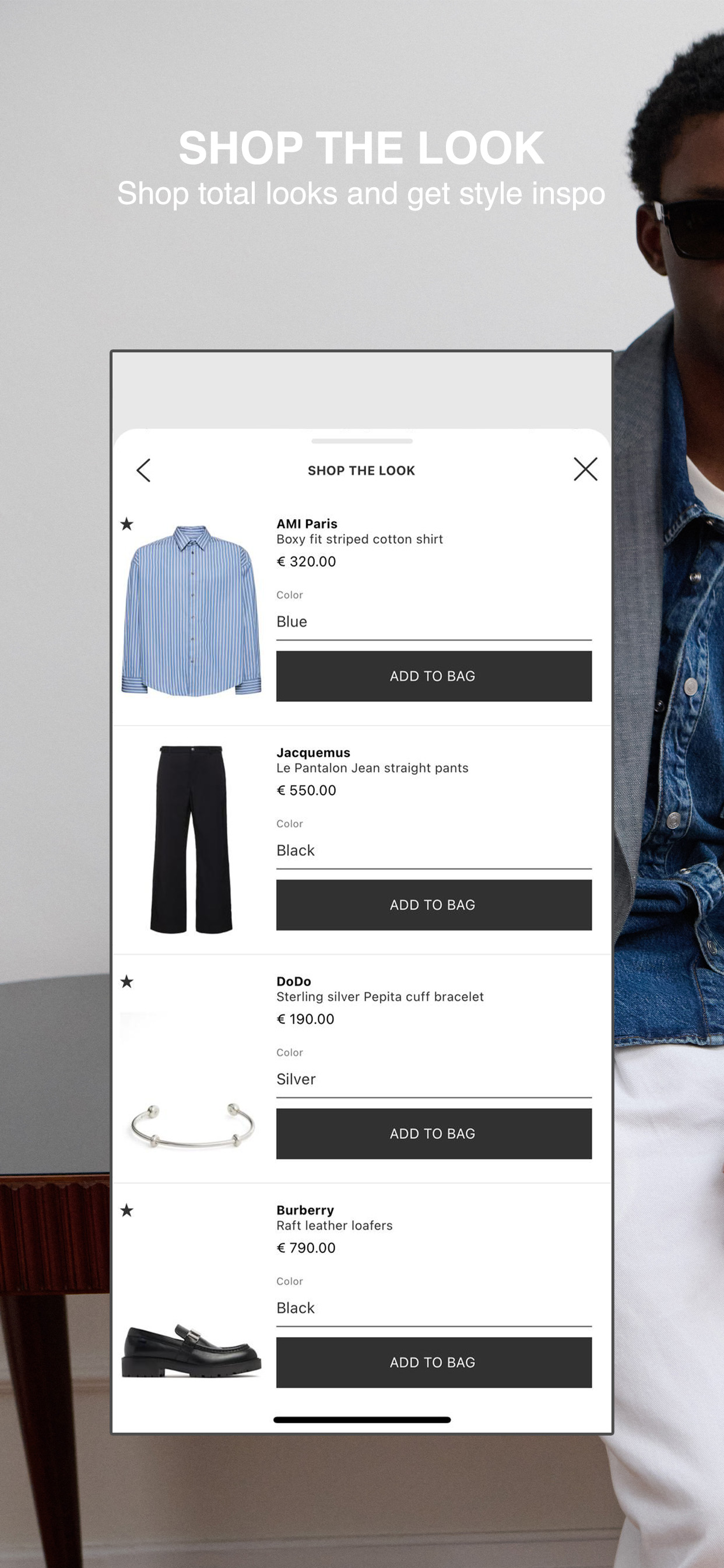The width and height of the screenshot is (724, 1568).
Task: Add the AMI Paris striped shirt to bag
Action: tap(434, 676)
